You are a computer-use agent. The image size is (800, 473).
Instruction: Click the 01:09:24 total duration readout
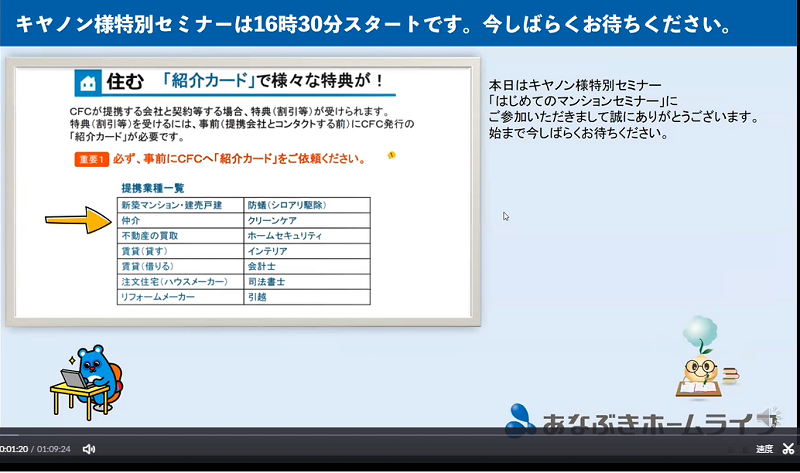click(54, 449)
